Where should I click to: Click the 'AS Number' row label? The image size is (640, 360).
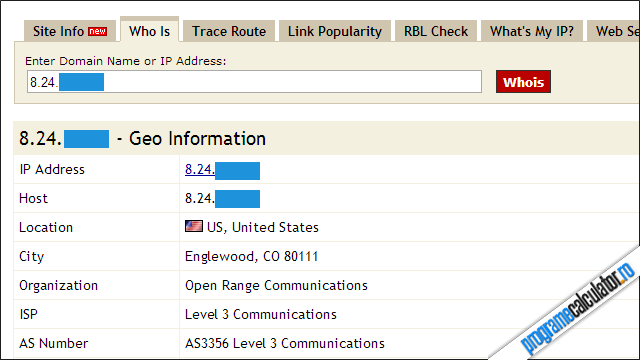[53, 343]
